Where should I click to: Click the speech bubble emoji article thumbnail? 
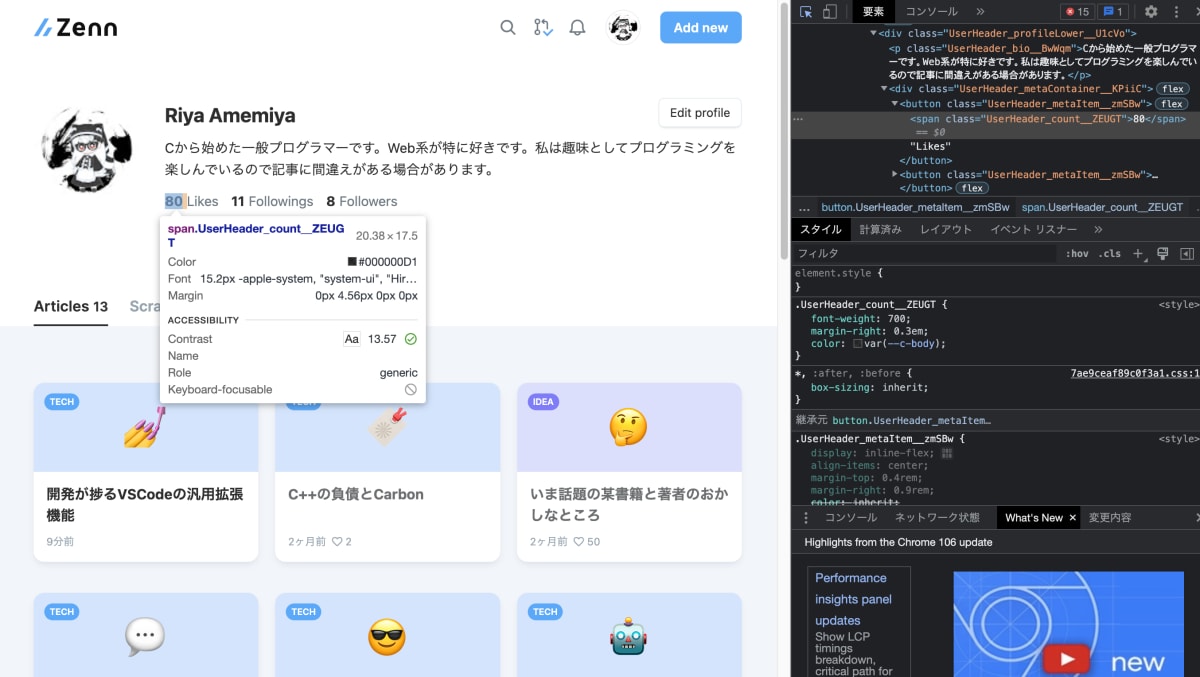(145, 637)
